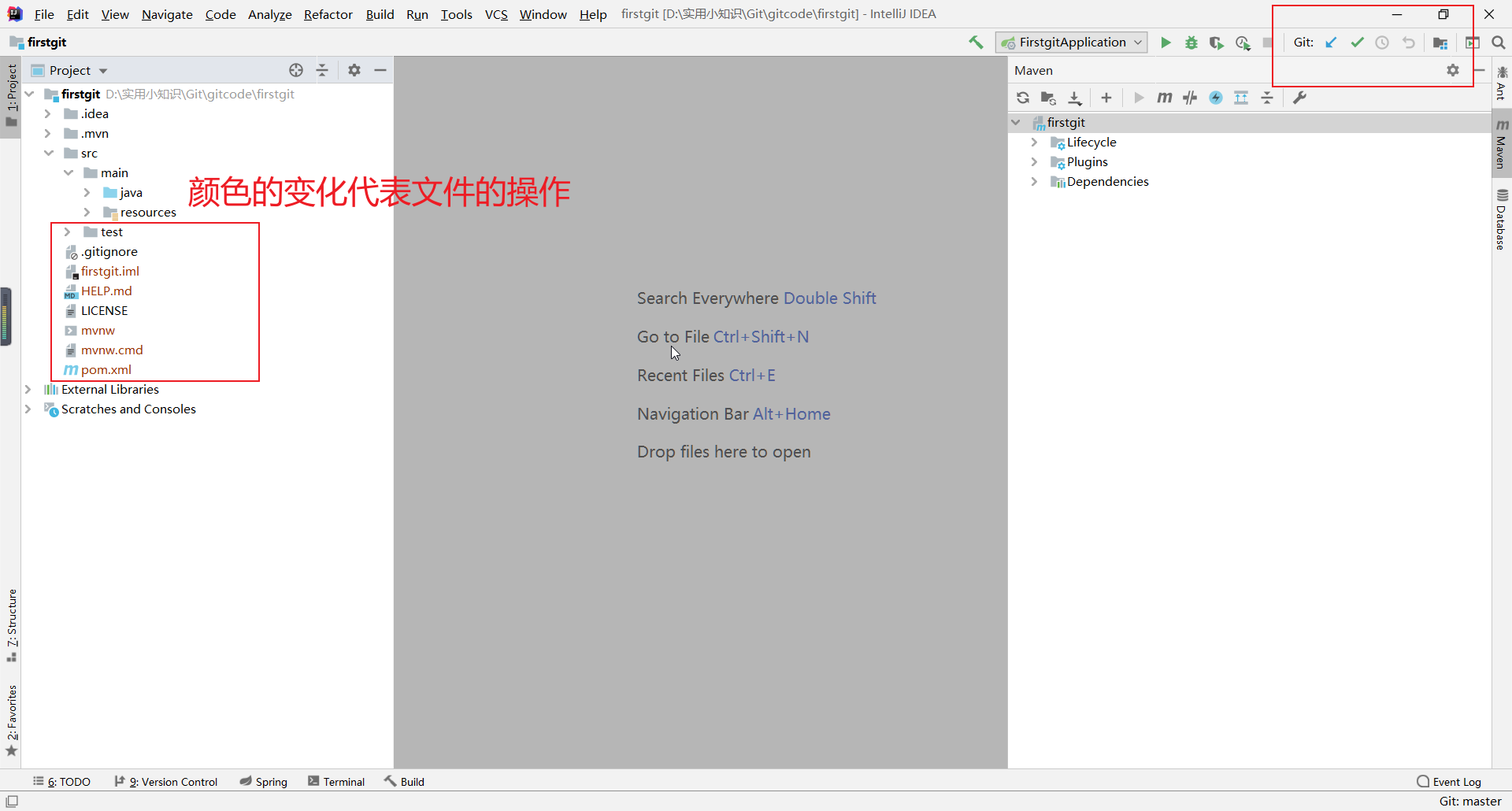The width and height of the screenshot is (1512, 811).
Task: Click firstgit breadcrumb in navigation bar
Action: coord(38,43)
